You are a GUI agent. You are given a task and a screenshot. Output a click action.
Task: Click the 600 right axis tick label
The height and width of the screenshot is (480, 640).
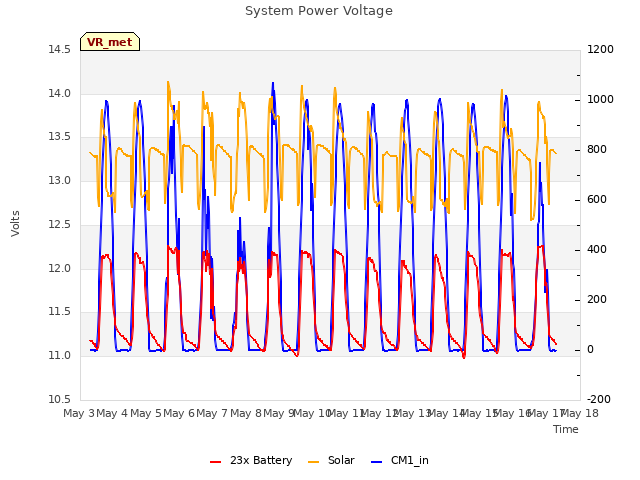[x=597, y=200]
